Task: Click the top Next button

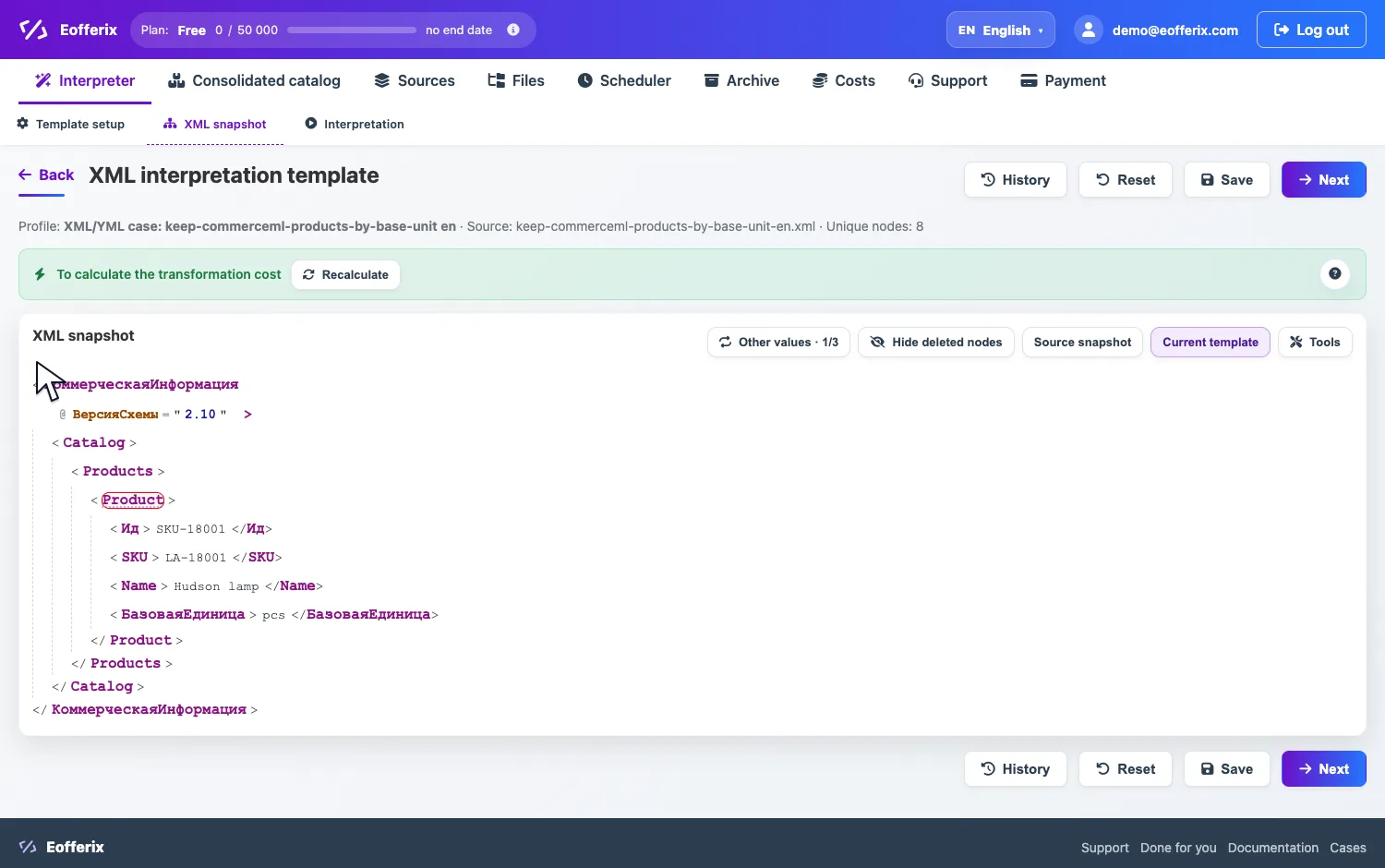Action: click(1324, 180)
